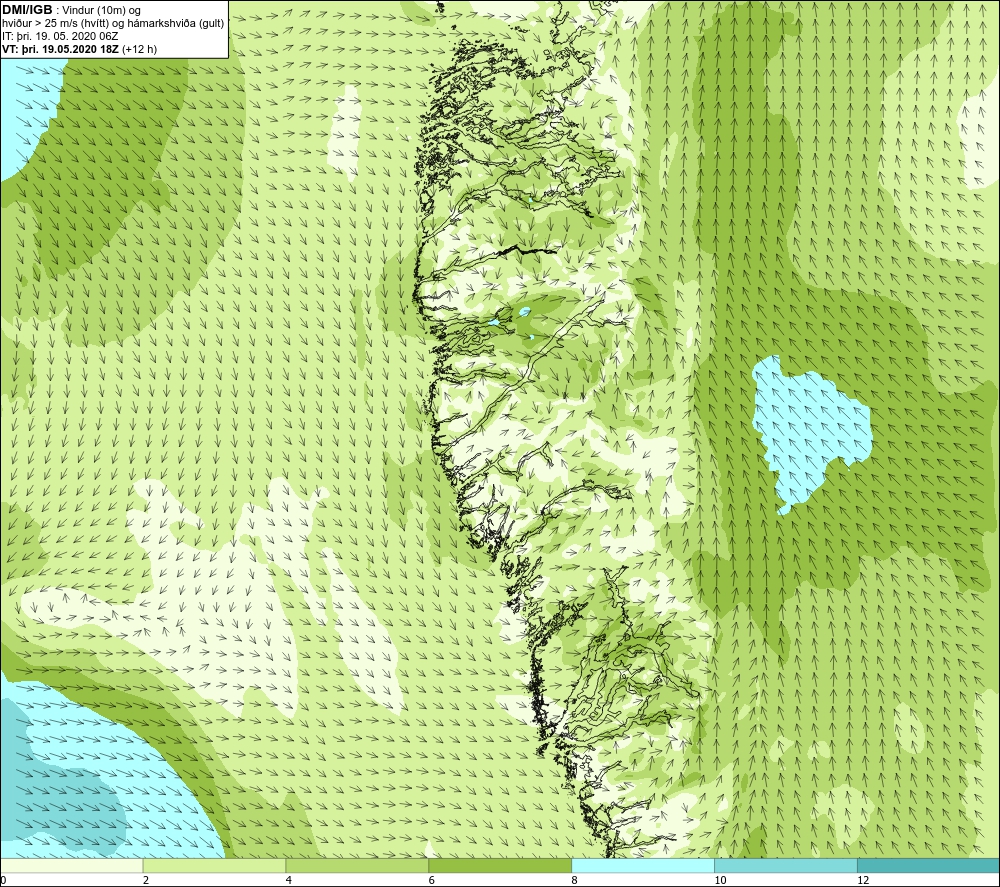Click the scale label '2'
The height and width of the screenshot is (887, 1000).
[146, 880]
